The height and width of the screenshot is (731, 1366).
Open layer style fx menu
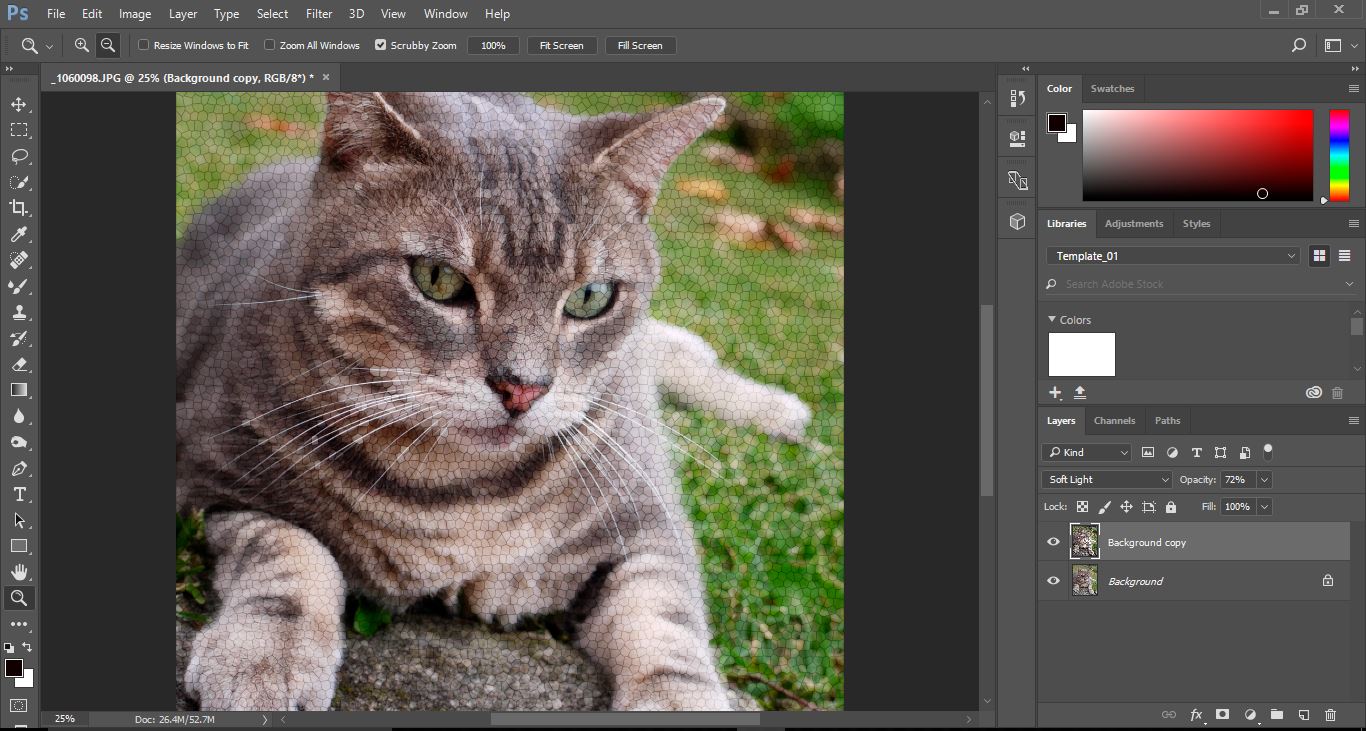[1196, 715]
